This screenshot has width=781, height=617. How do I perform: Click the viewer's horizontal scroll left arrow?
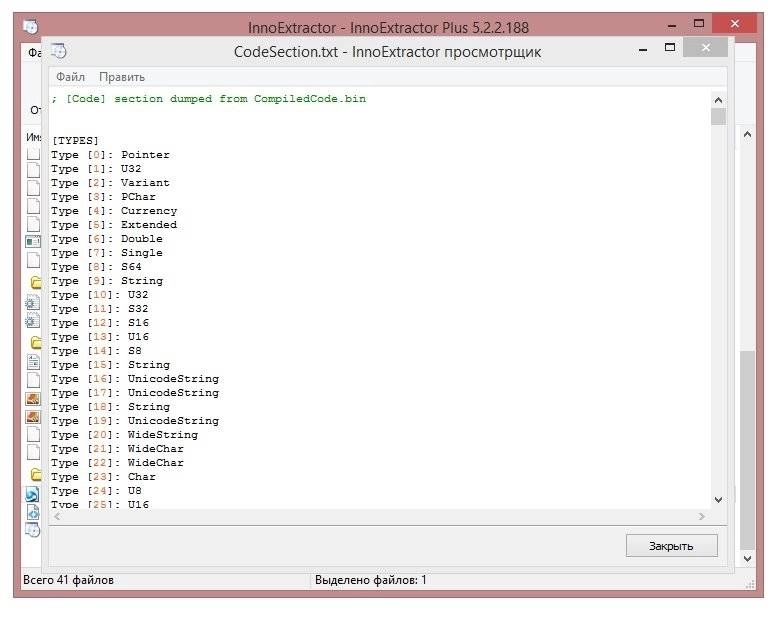click(58, 516)
